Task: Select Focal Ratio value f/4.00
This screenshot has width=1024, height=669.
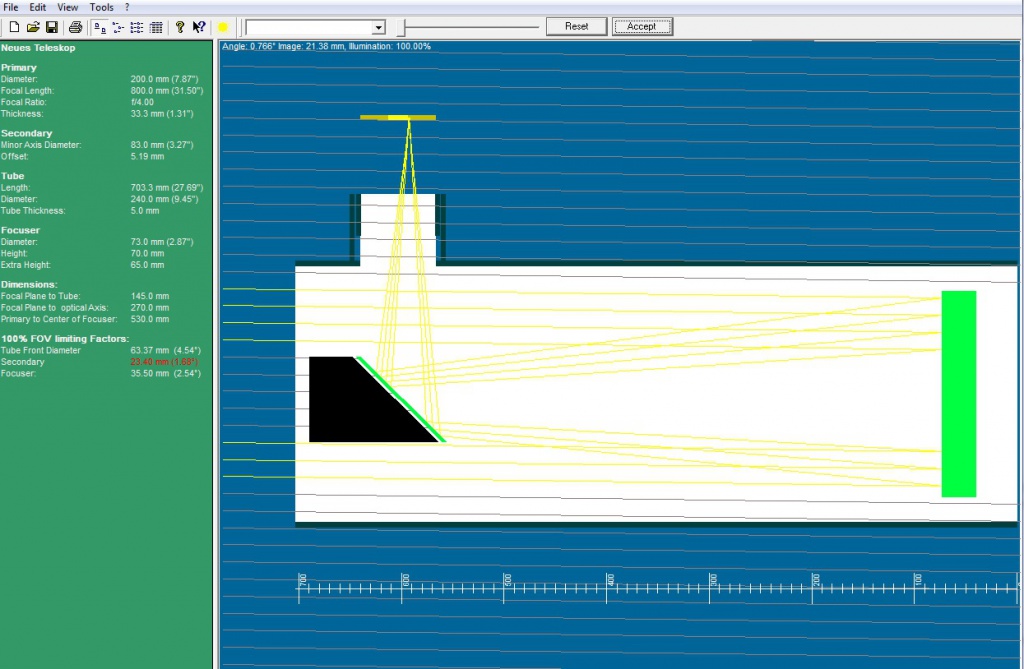Action: tap(142, 102)
